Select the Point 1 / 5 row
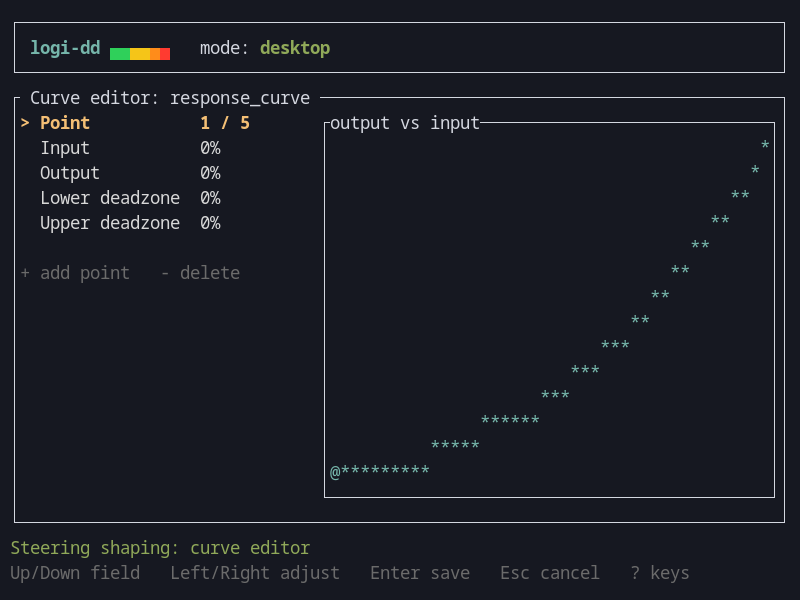Screen dimensions: 800x600 point(135,123)
